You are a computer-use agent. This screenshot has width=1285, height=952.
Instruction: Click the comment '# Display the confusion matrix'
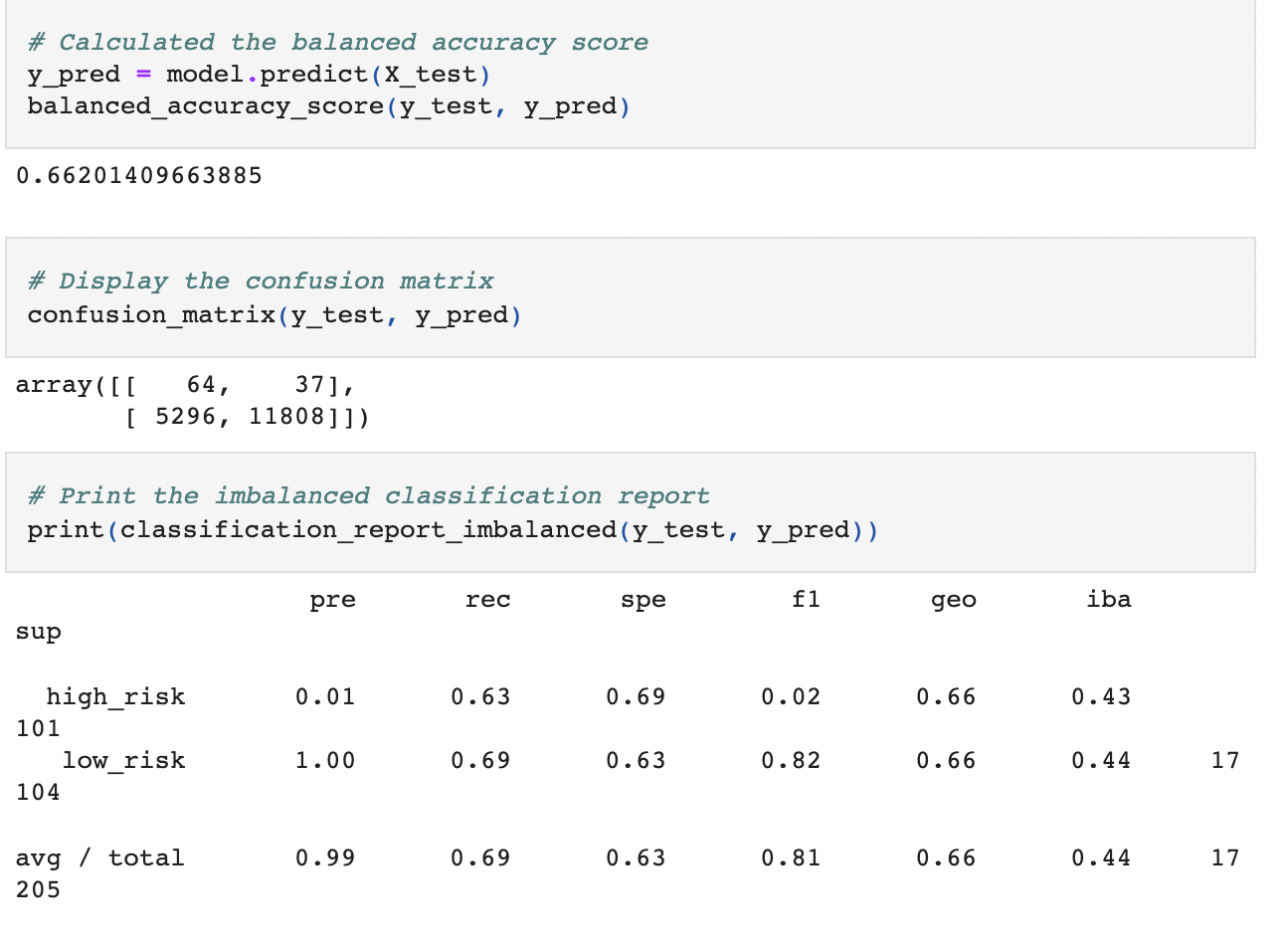coord(261,282)
